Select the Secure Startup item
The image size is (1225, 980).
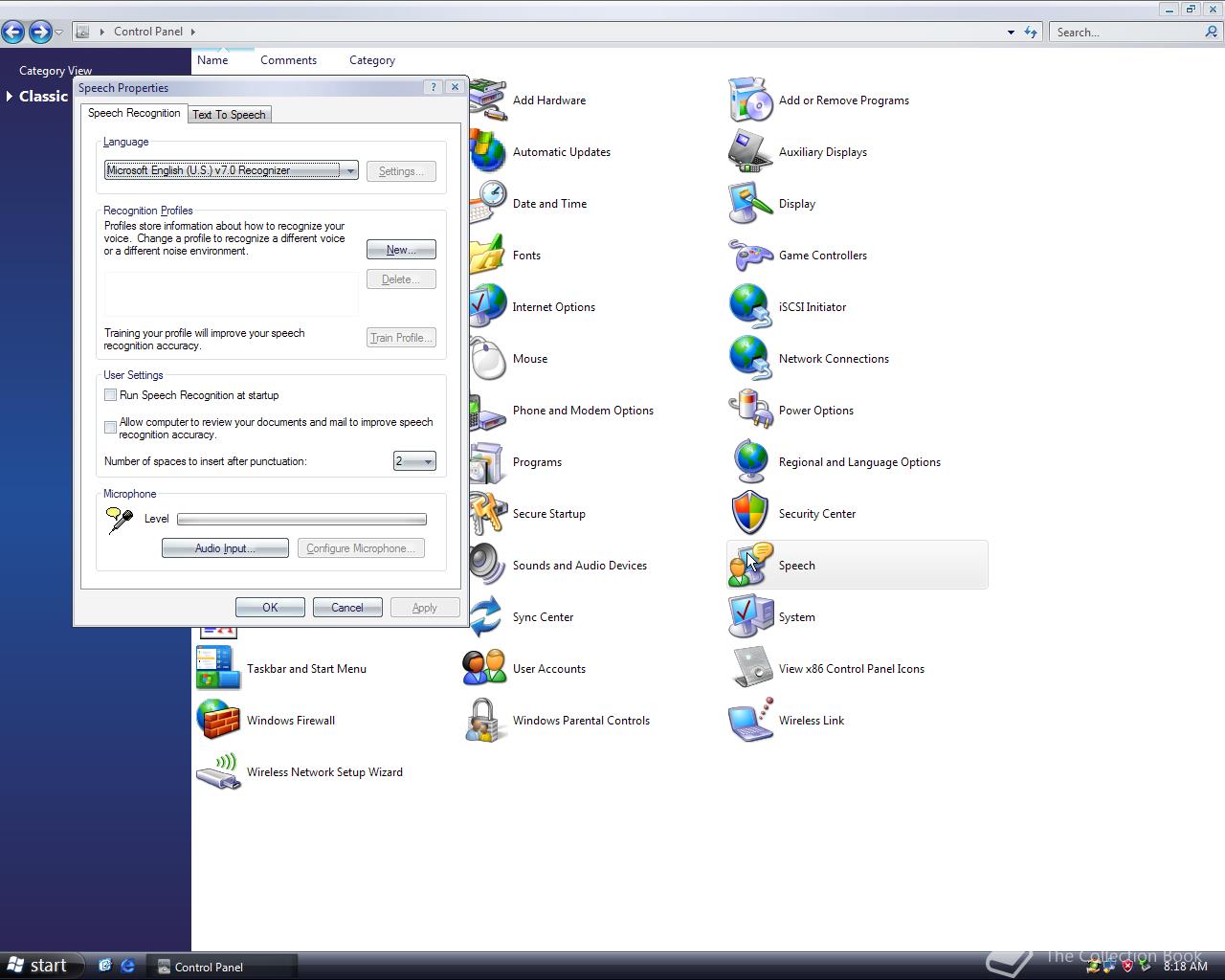click(x=548, y=514)
